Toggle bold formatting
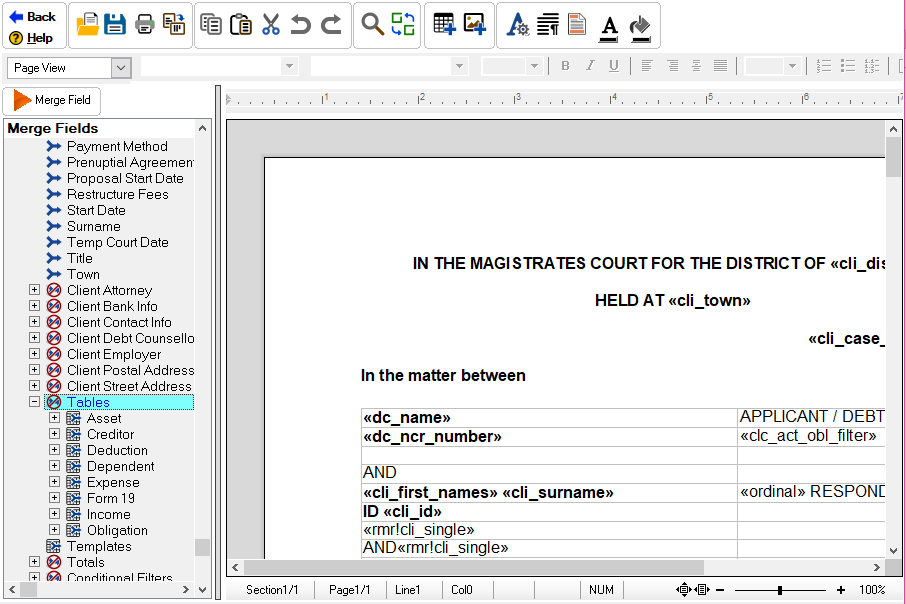This screenshot has width=906, height=604. point(565,65)
